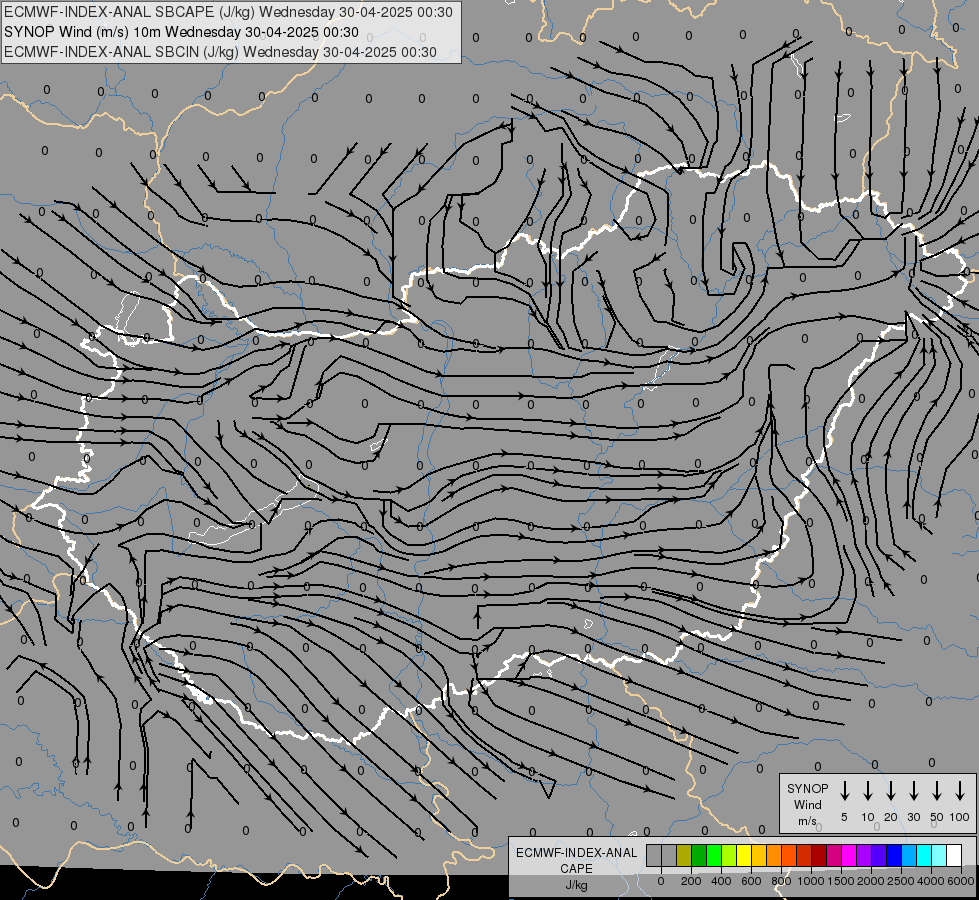Click the wind arrow above the 100 label
The height and width of the screenshot is (900, 979).
click(x=960, y=791)
